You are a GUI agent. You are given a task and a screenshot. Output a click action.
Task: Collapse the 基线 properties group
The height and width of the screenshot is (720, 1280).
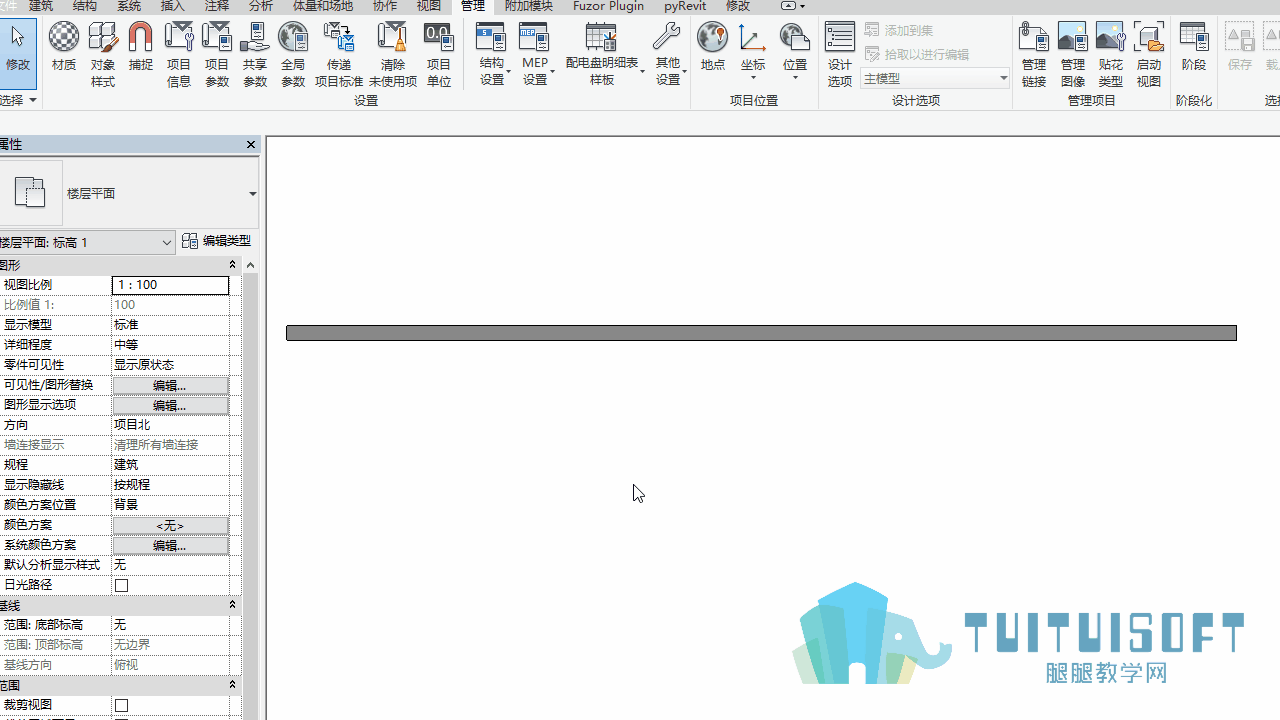coord(232,605)
